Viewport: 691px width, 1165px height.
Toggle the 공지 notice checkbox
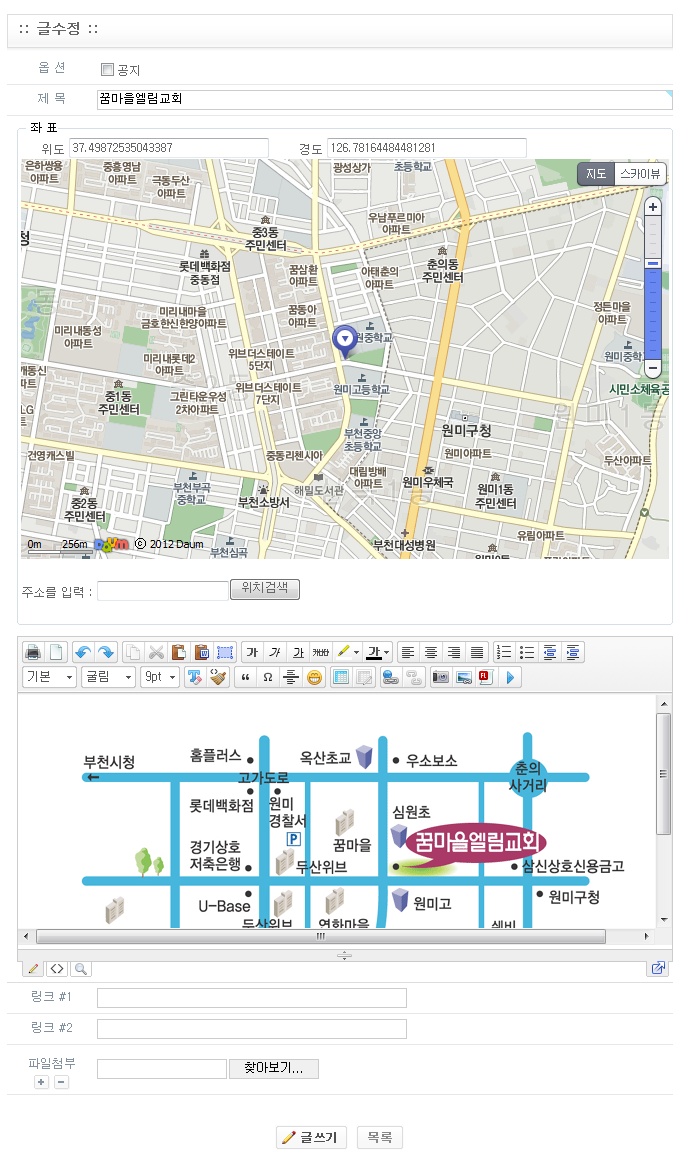click(x=107, y=69)
